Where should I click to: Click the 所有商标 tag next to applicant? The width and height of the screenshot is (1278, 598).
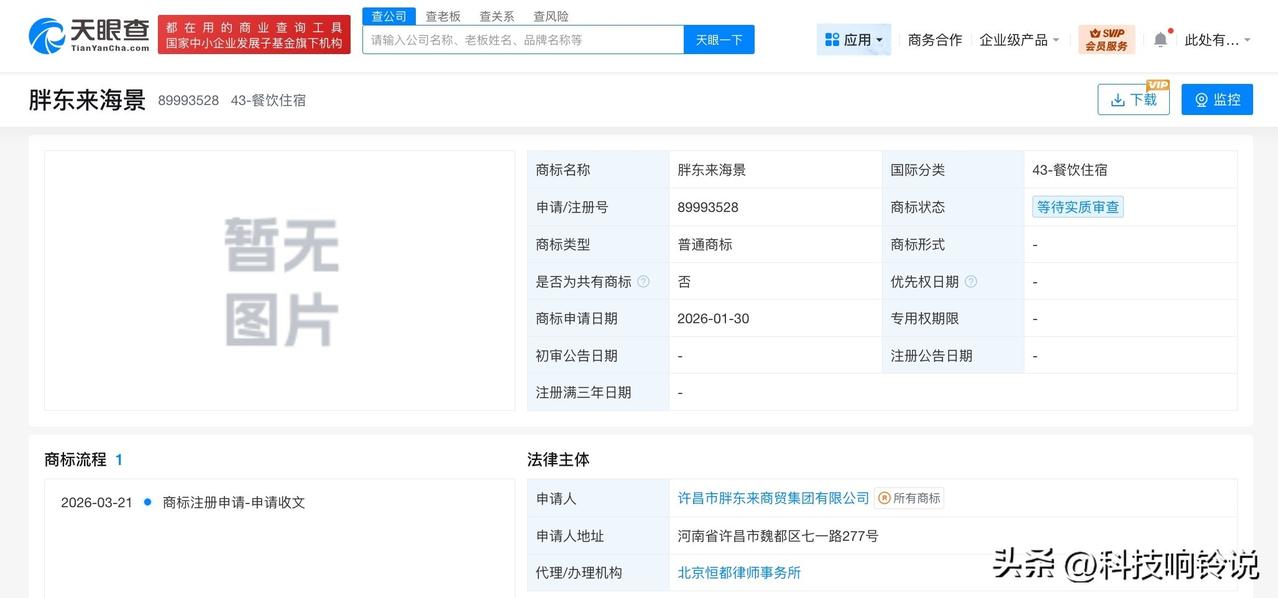click(x=909, y=497)
